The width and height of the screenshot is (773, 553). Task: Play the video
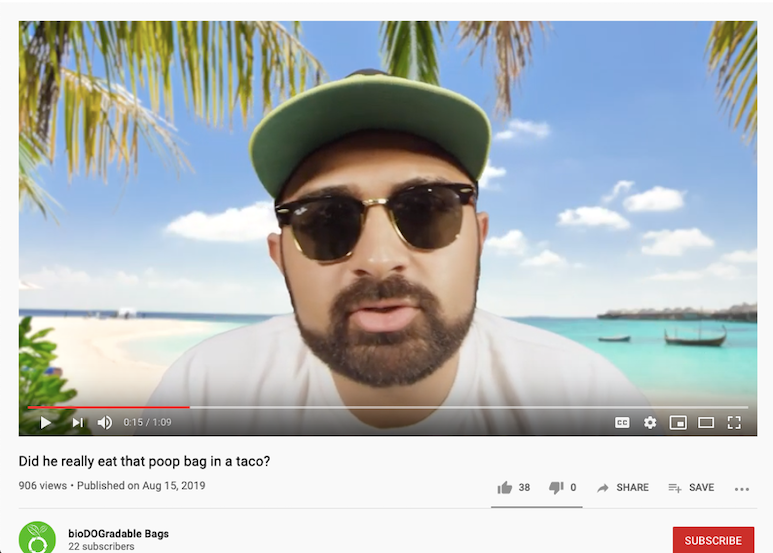(45, 422)
